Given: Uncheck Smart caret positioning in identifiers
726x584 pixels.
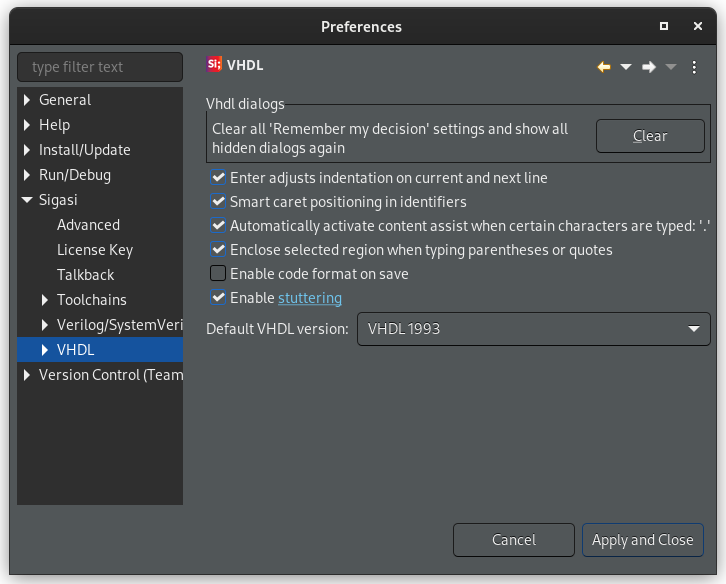Looking at the screenshot, I should [218, 201].
